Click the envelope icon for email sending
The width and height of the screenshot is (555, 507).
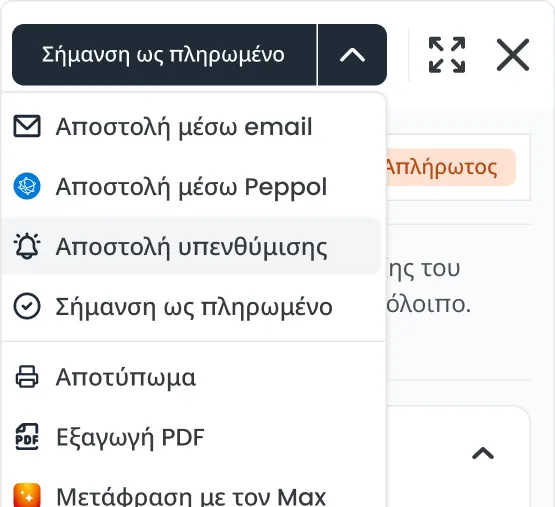(27, 126)
